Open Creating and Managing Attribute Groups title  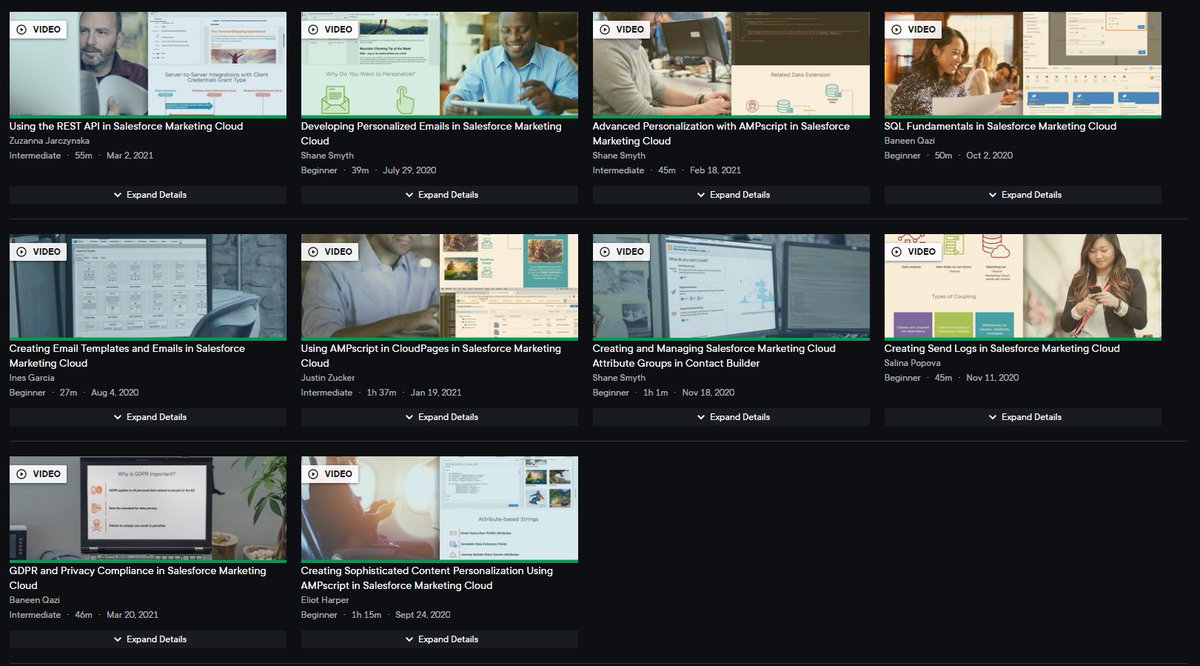[714, 356]
